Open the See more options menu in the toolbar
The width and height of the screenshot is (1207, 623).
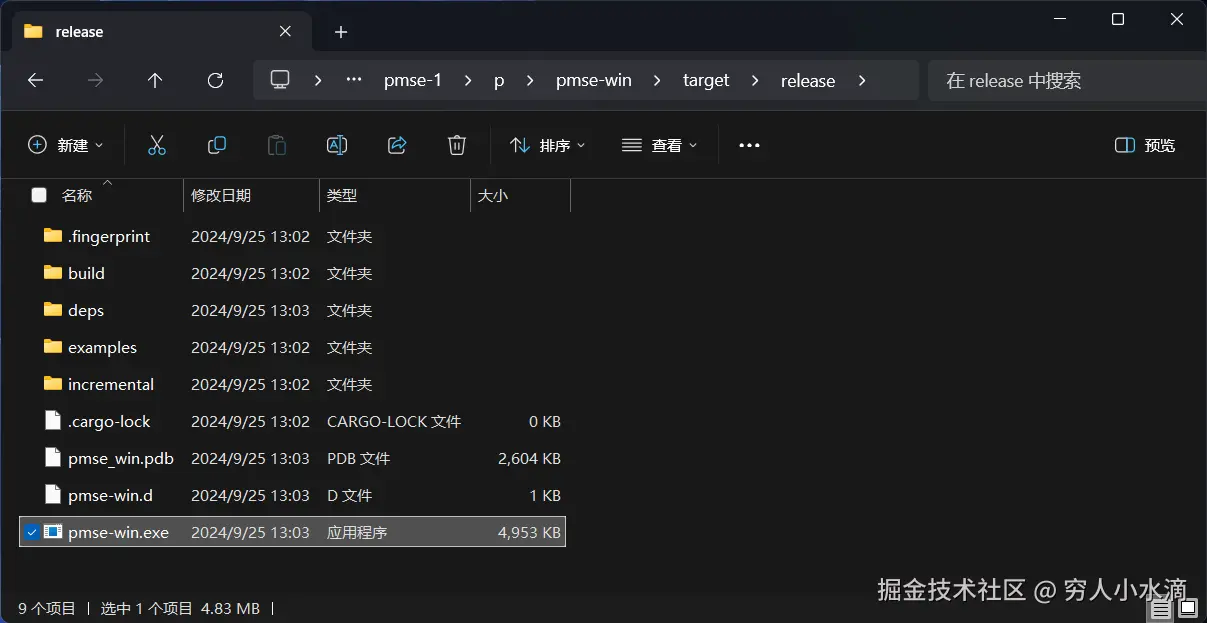(749, 145)
